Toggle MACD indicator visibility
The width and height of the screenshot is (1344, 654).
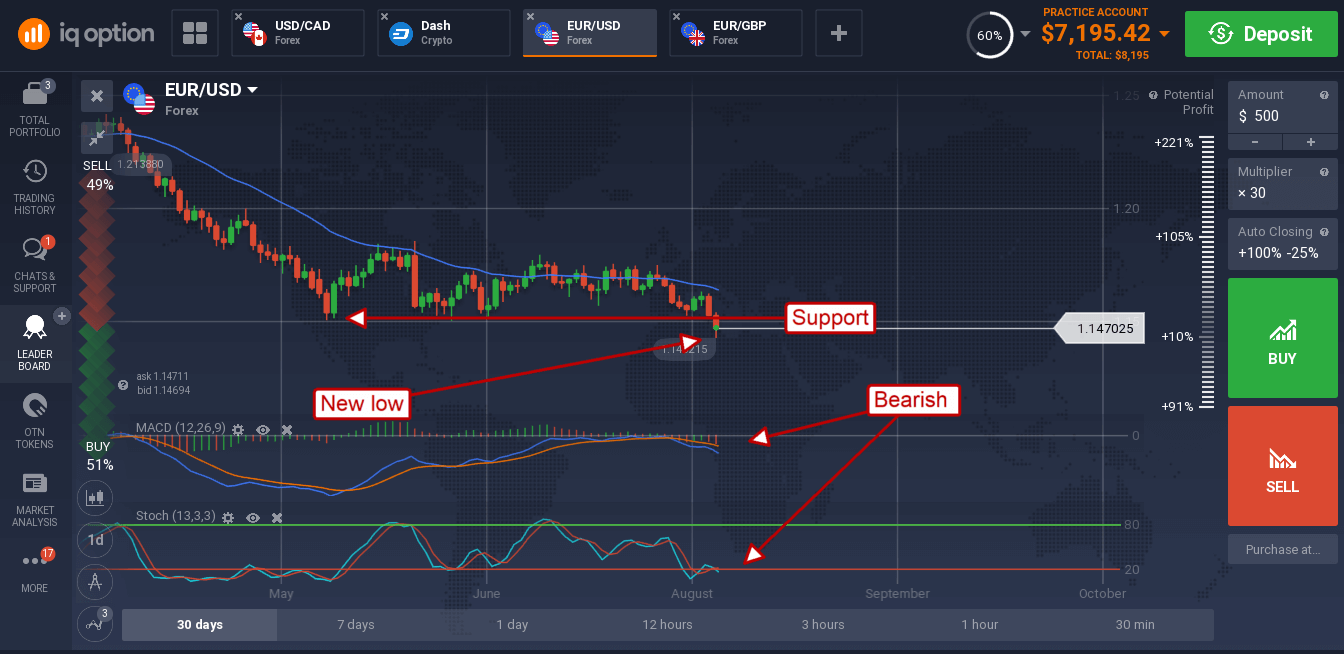263,429
